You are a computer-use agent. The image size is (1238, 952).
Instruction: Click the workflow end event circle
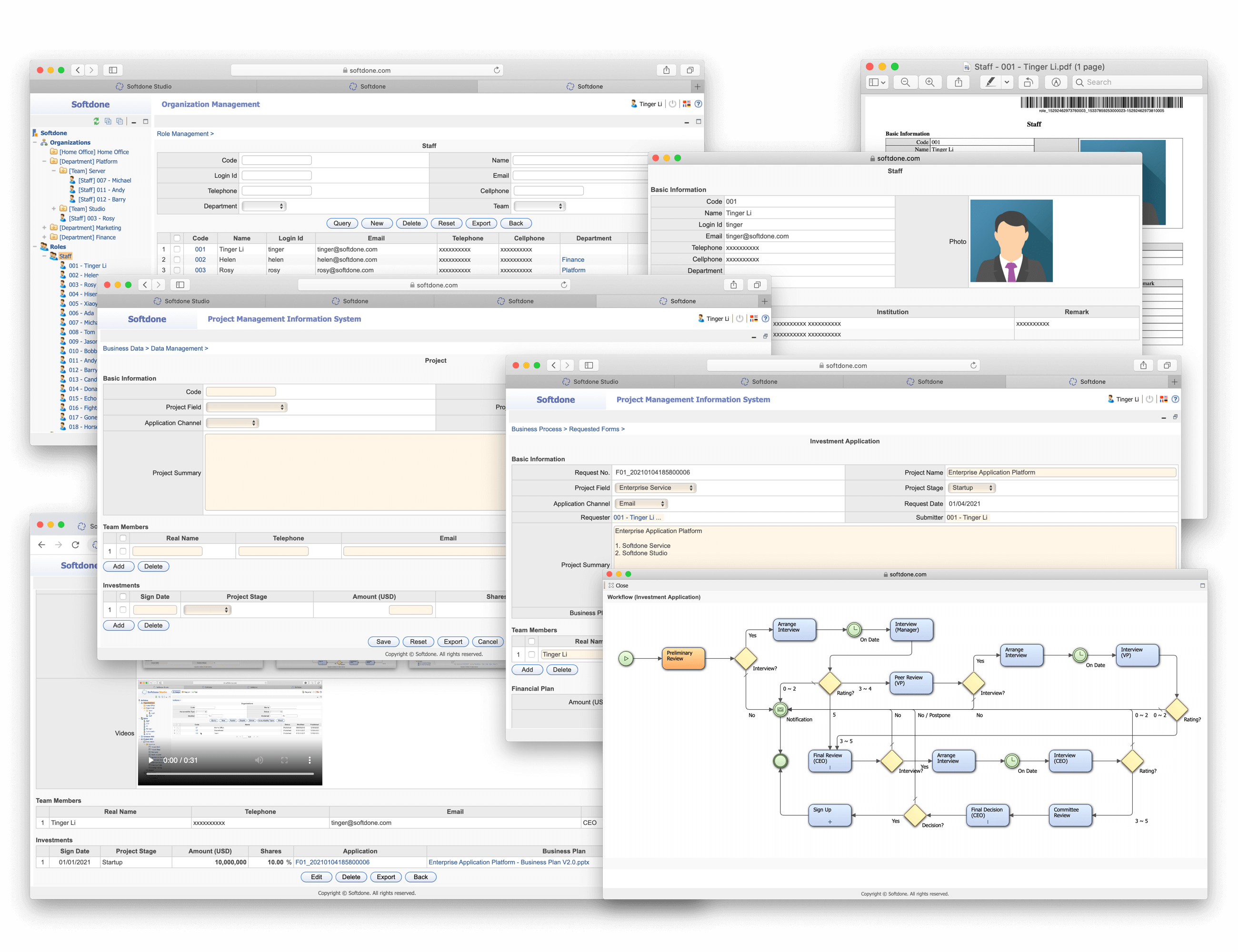pyautogui.click(x=780, y=761)
